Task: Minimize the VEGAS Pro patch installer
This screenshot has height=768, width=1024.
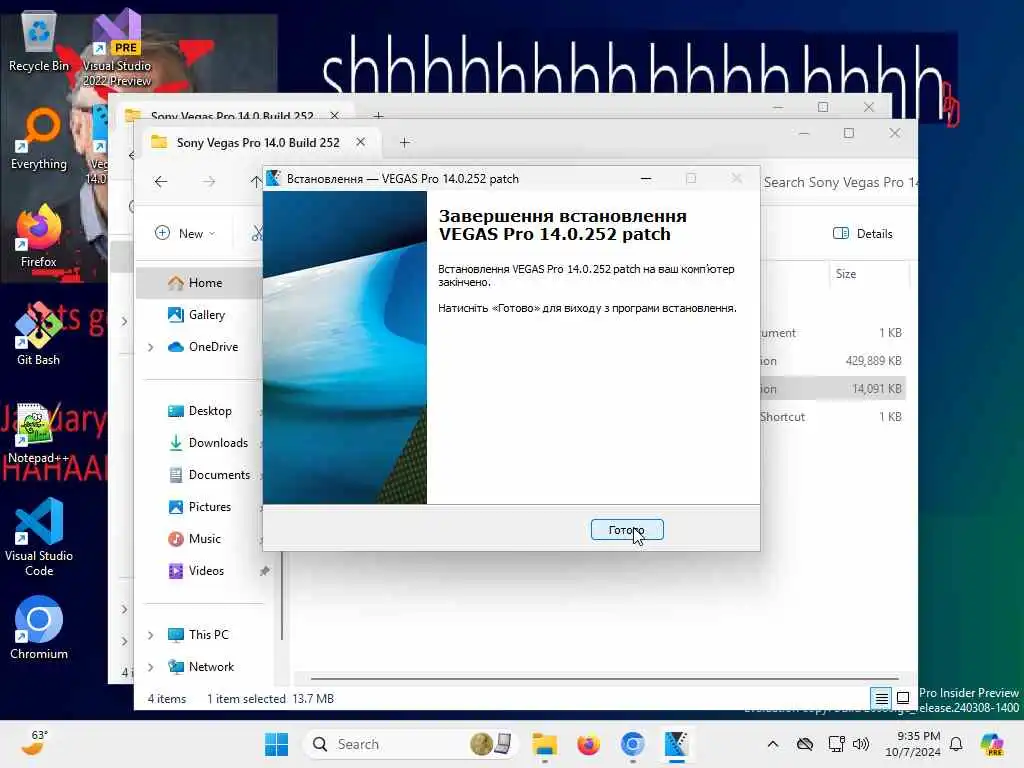Action: pyautogui.click(x=646, y=178)
